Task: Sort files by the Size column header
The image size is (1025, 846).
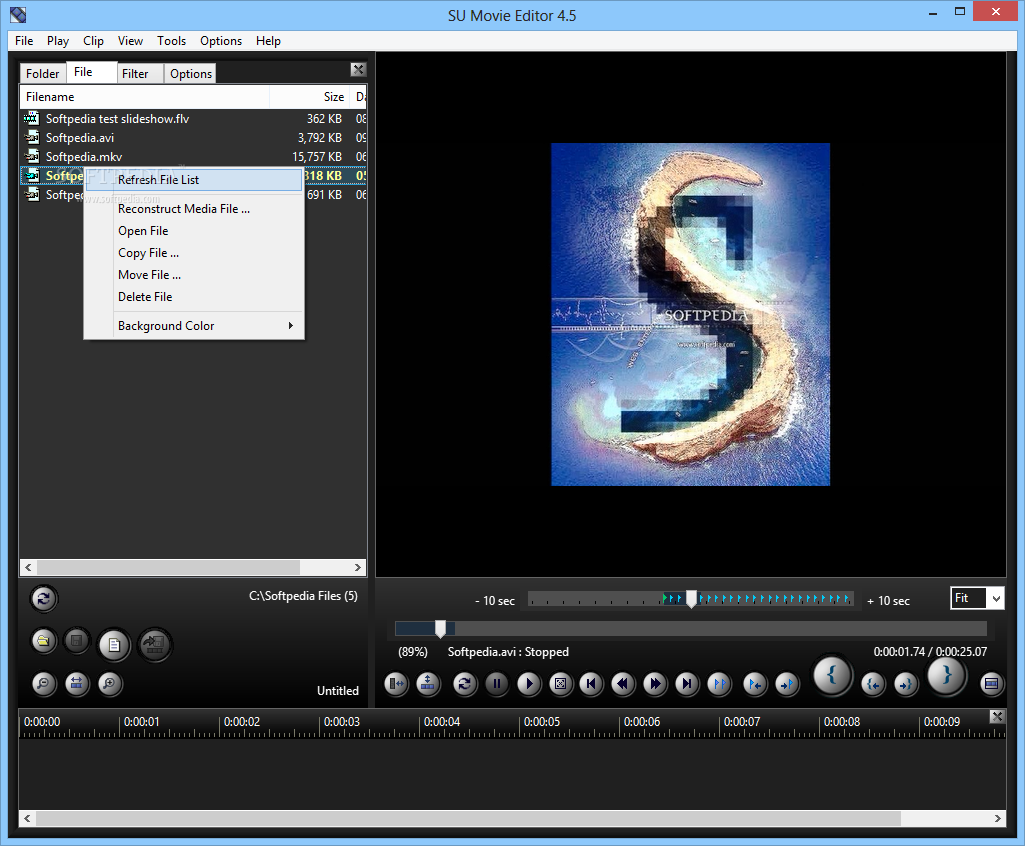Action: [x=309, y=97]
